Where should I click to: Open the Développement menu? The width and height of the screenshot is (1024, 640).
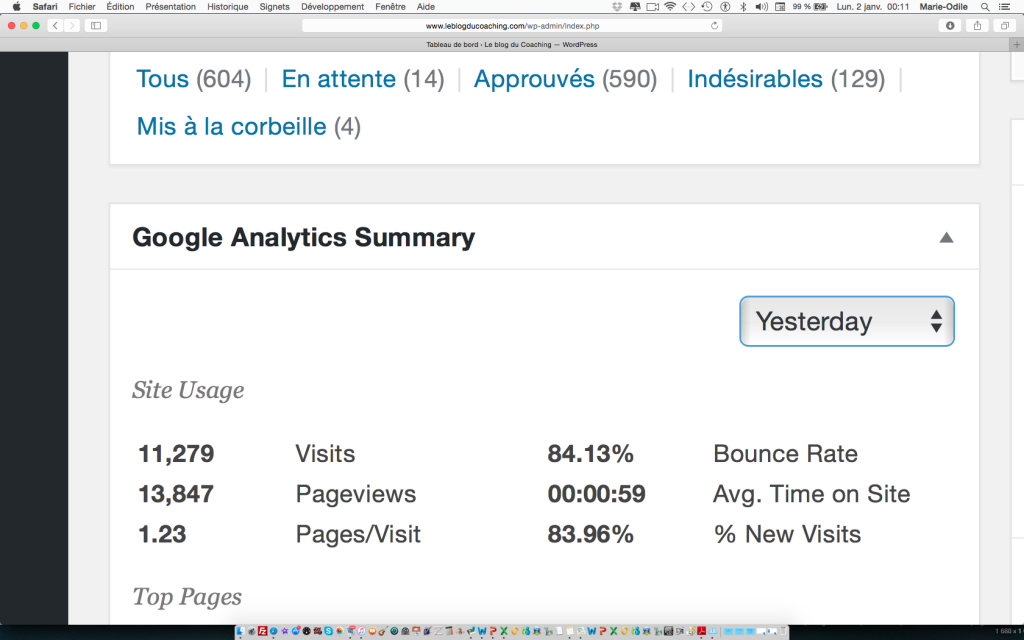332,6
